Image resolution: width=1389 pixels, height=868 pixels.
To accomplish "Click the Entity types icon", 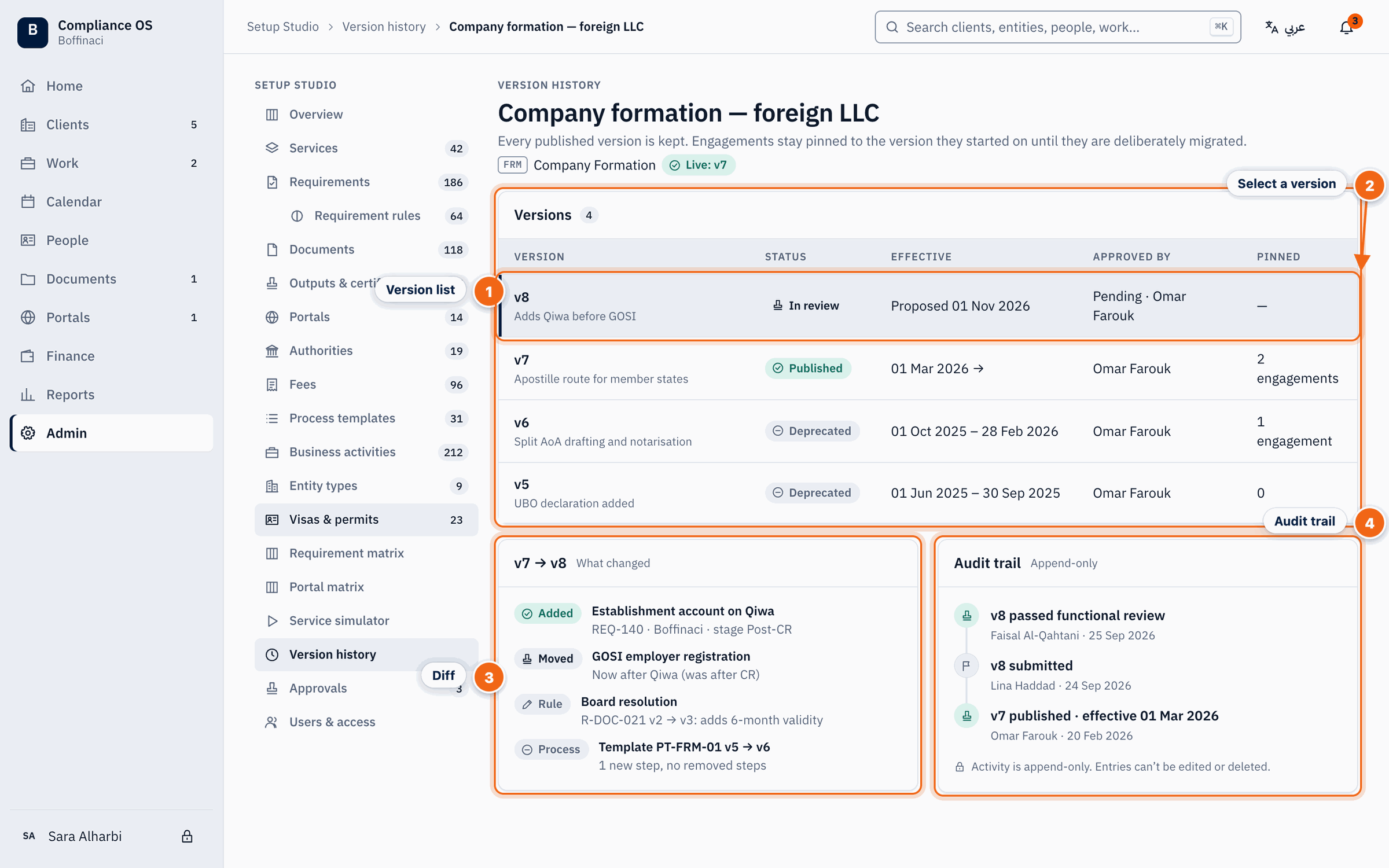I will 271,486.
